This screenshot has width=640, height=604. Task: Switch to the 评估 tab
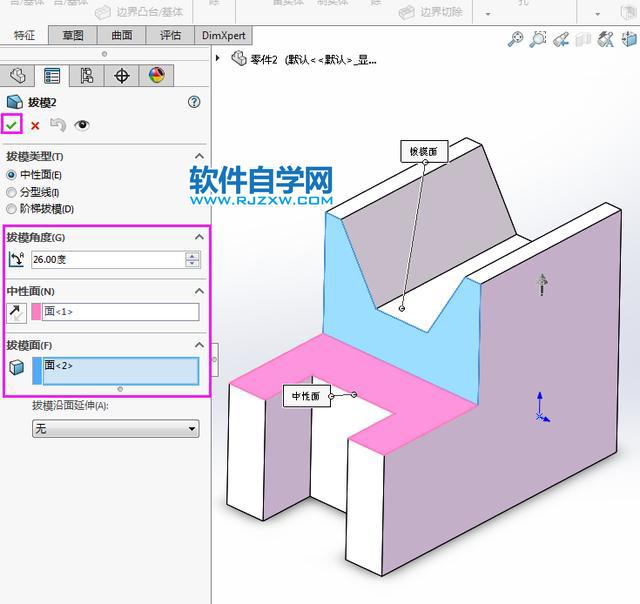170,36
